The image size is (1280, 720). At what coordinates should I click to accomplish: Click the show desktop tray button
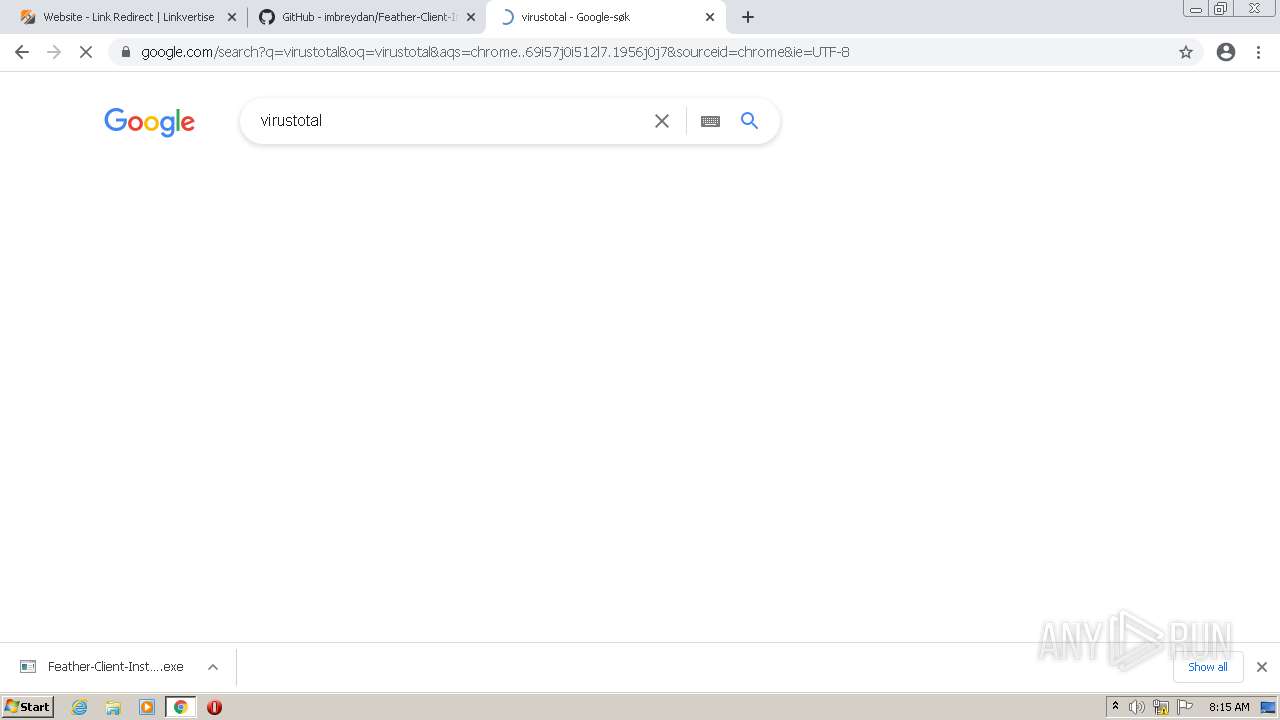click(1268, 707)
